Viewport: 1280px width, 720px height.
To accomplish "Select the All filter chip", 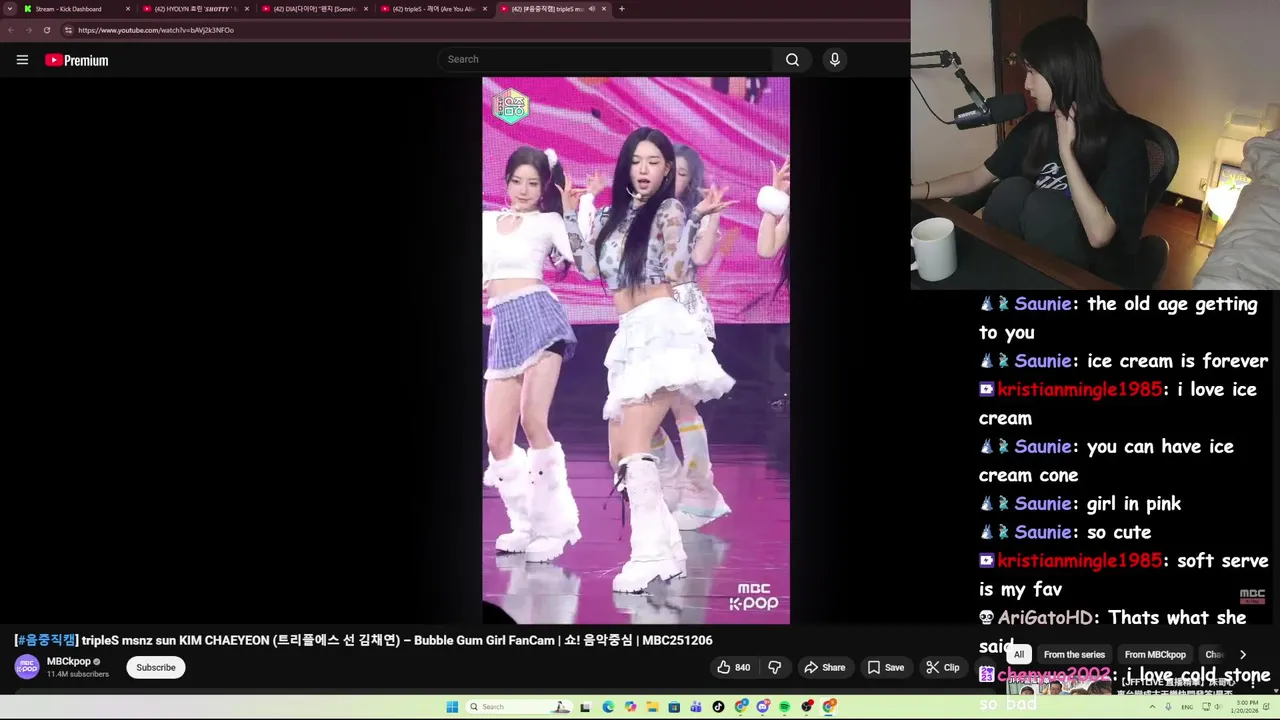I will click(1019, 655).
